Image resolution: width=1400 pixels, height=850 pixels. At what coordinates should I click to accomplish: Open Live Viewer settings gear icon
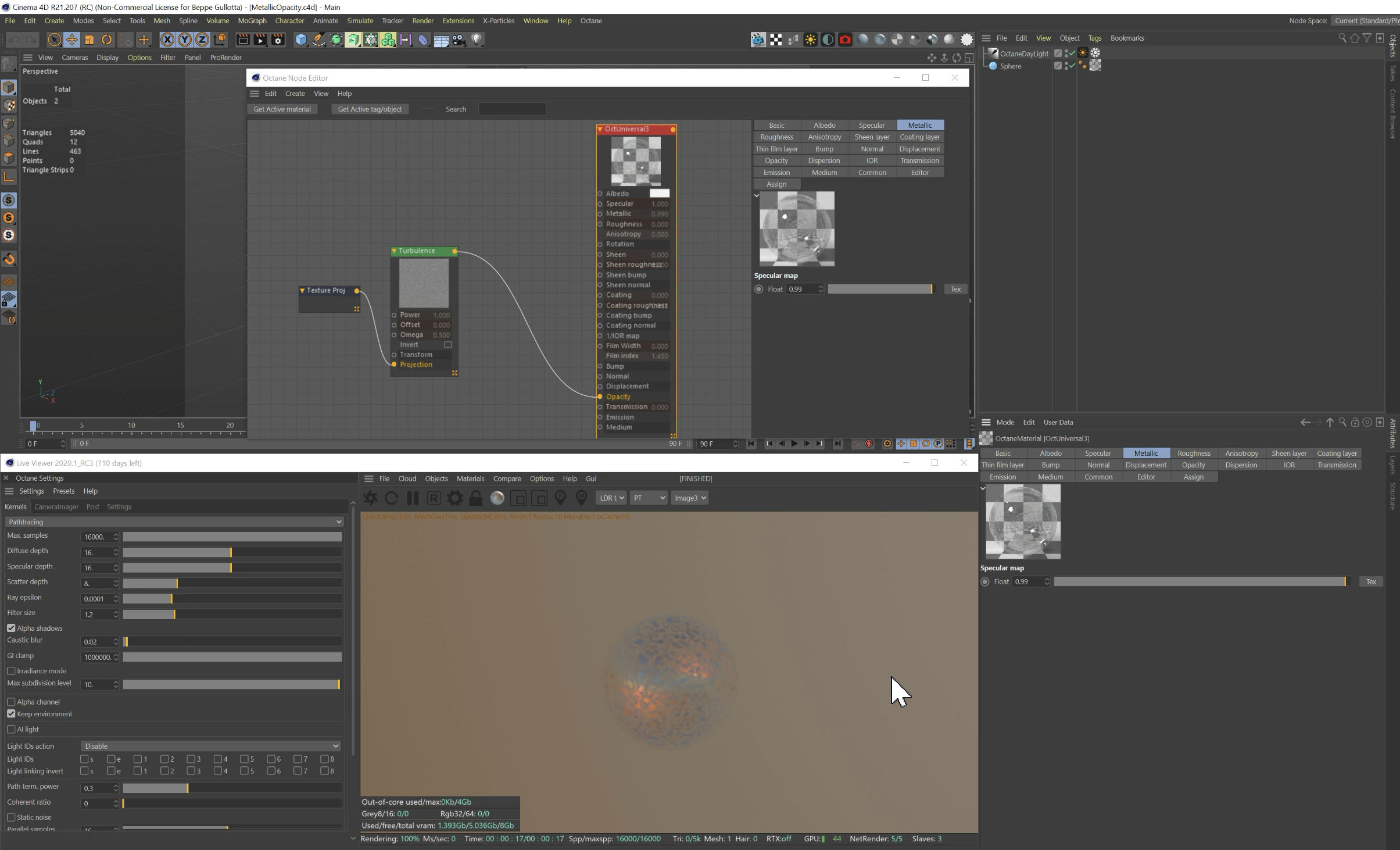tap(455, 498)
